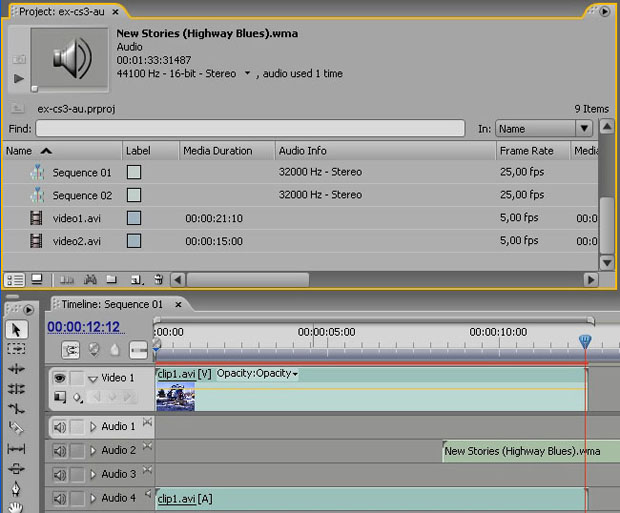Mute the Audio 2 track speaker

click(x=60, y=451)
